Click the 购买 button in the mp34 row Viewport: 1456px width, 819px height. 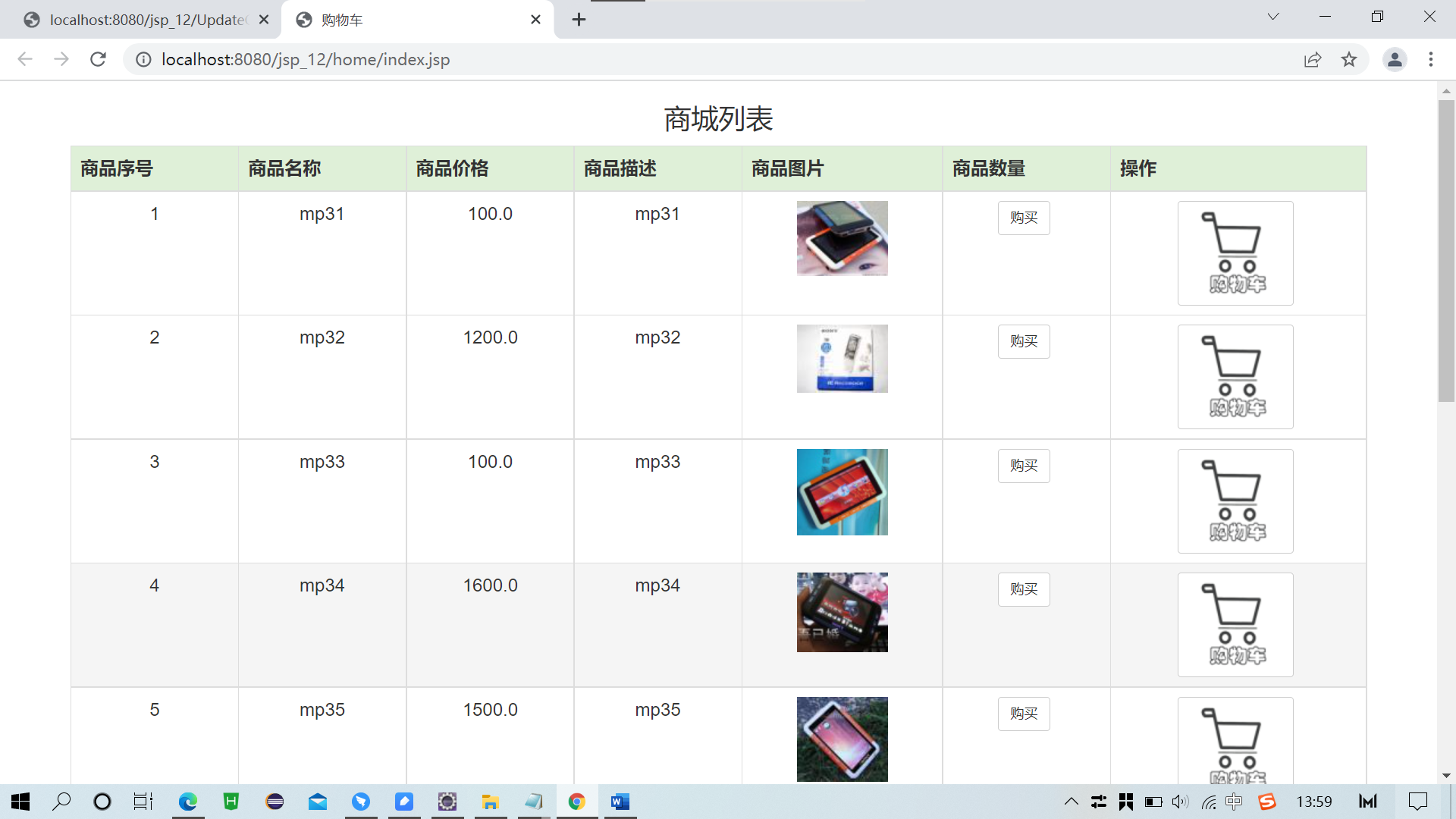pyautogui.click(x=1023, y=589)
